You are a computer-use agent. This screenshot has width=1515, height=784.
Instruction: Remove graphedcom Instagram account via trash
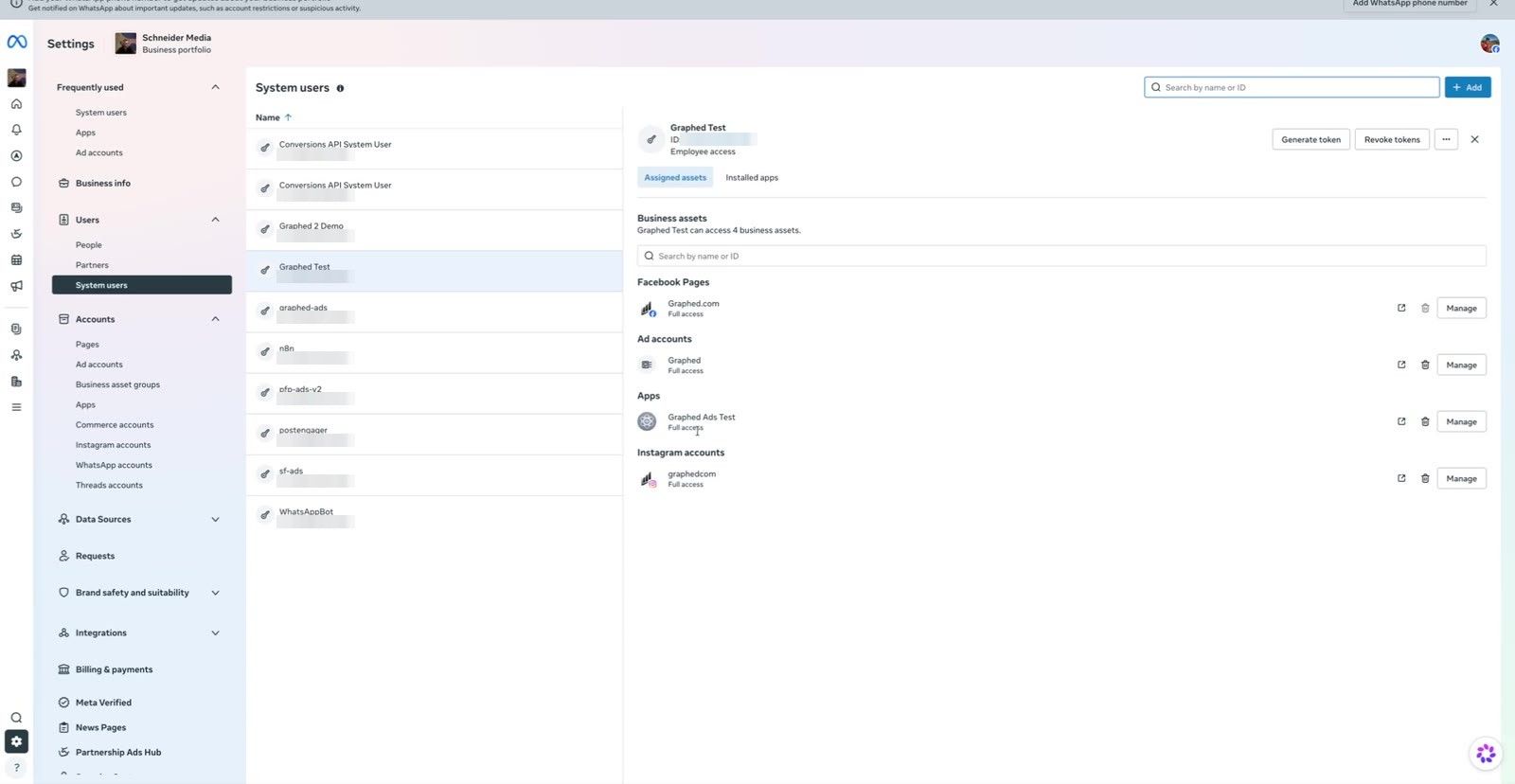point(1425,478)
